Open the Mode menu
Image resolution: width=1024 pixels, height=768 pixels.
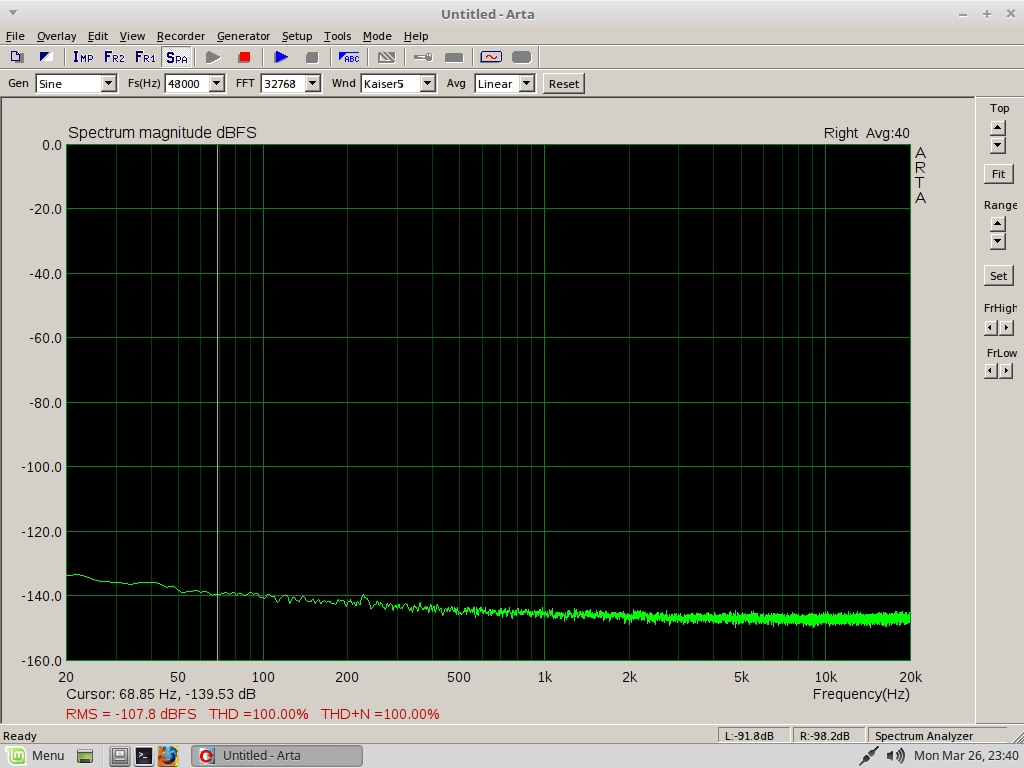tap(377, 36)
